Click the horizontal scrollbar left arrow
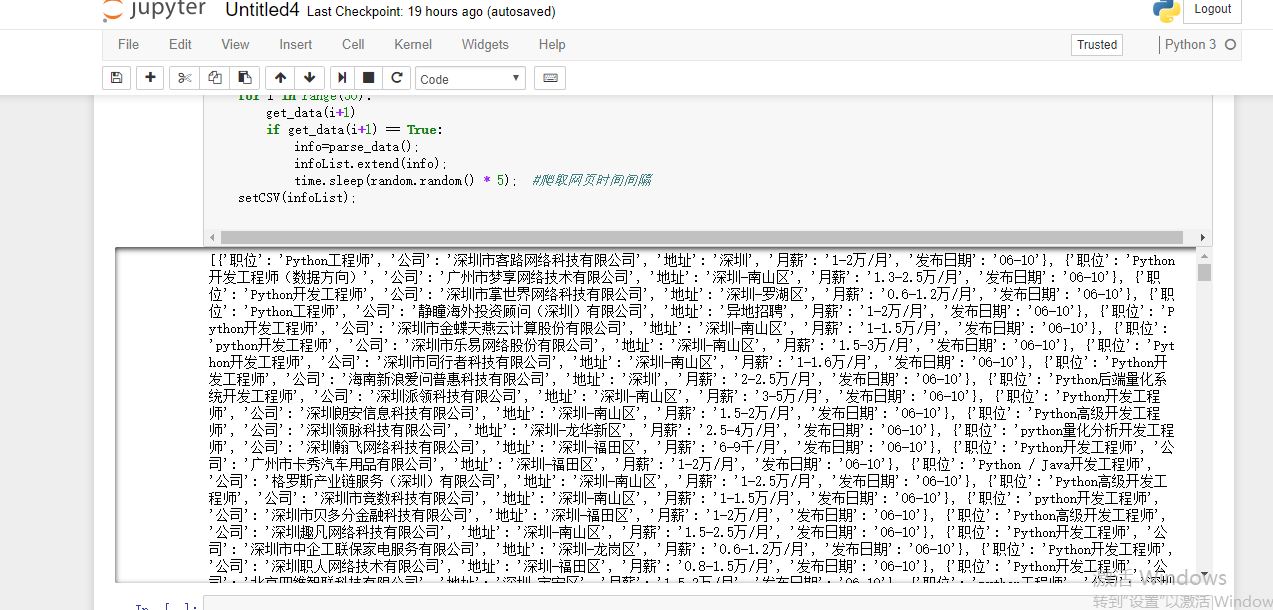Image resolution: width=1273 pixels, height=610 pixels. [211, 238]
